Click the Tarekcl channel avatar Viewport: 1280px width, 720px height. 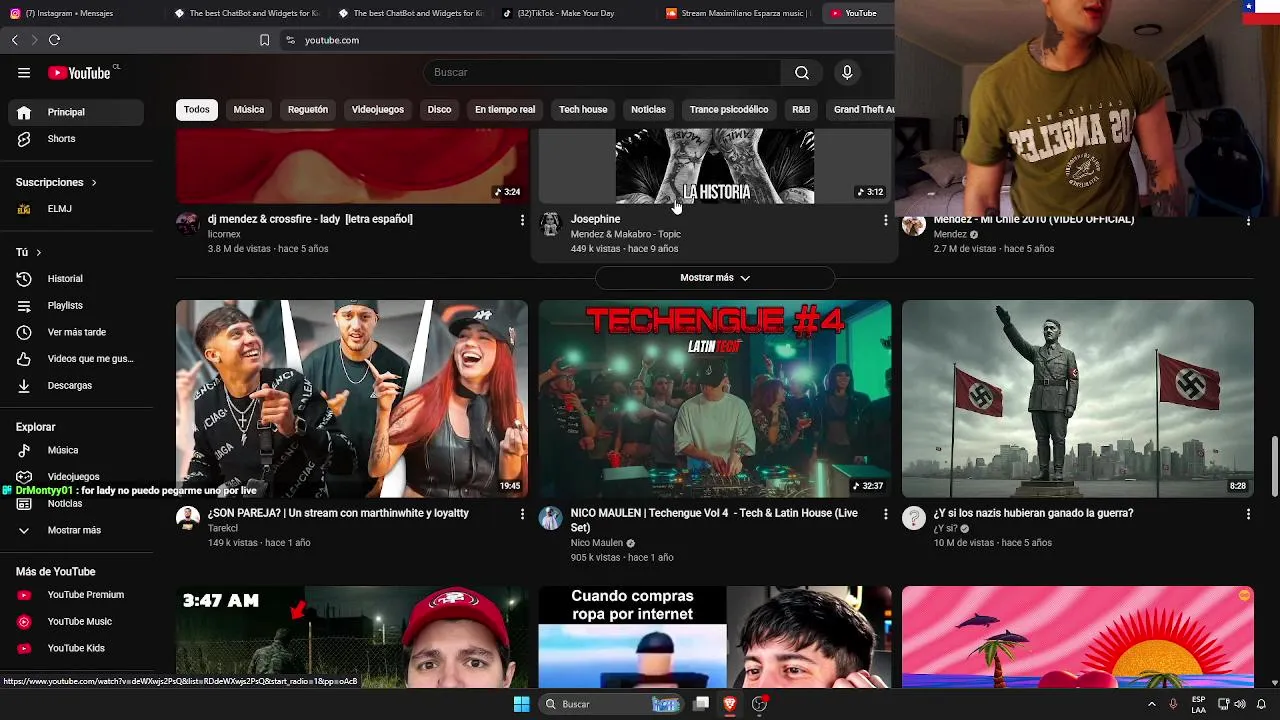click(188, 517)
